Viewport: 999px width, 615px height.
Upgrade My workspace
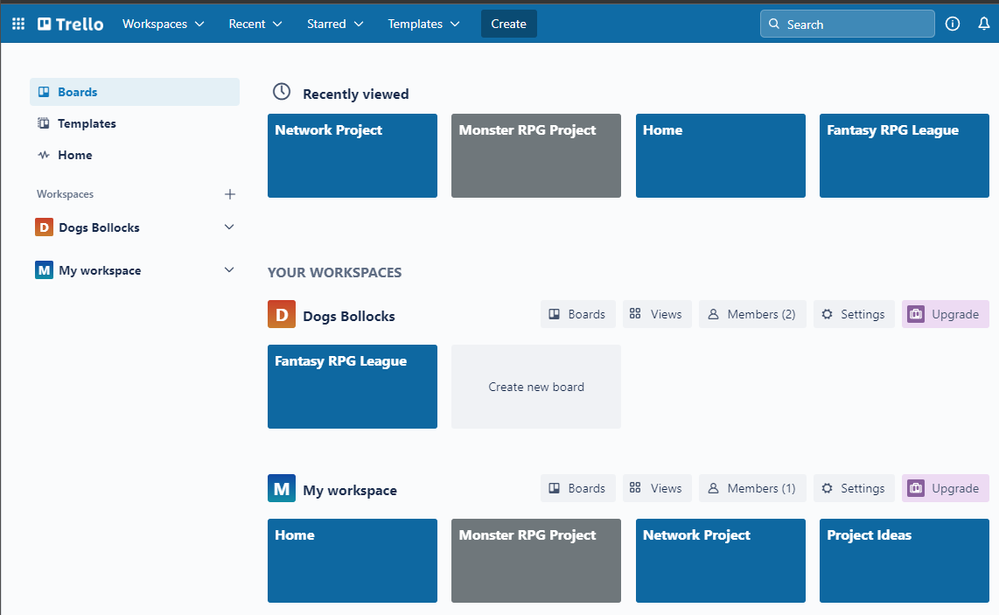click(945, 488)
